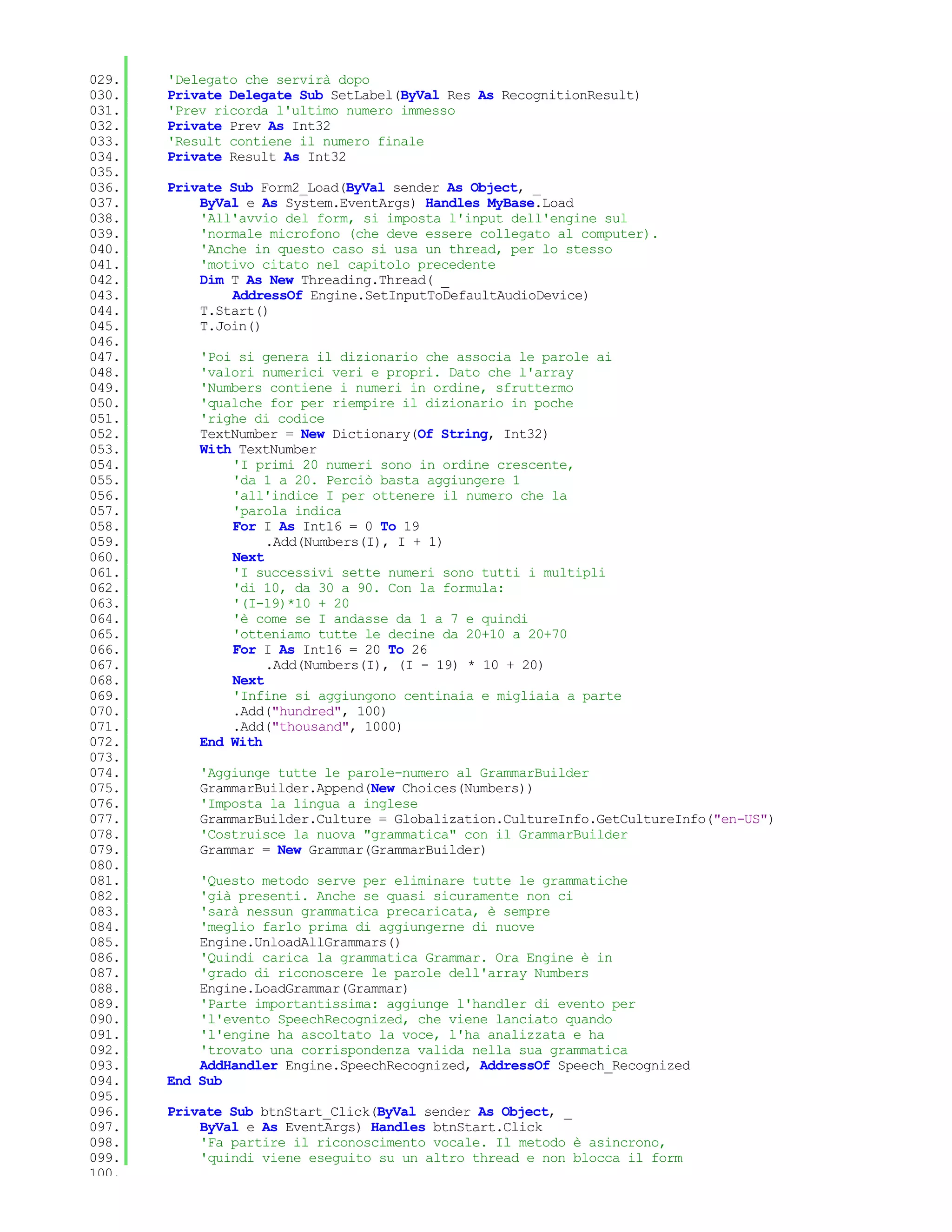The height and width of the screenshot is (1232, 952).
Task: Click the End Sub statement on line 094
Action: coord(195,1081)
